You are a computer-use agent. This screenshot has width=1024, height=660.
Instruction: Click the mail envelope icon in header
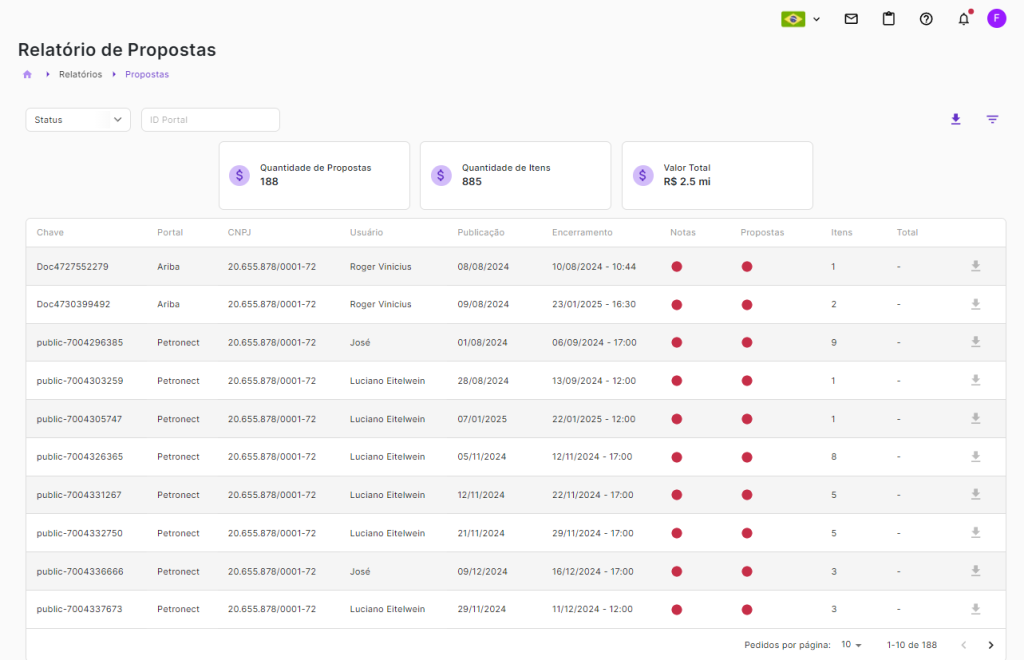(851, 19)
